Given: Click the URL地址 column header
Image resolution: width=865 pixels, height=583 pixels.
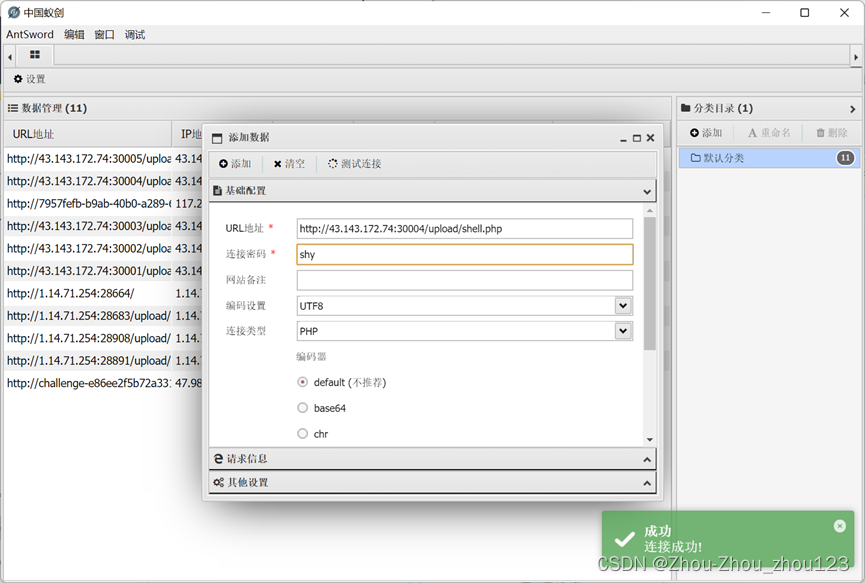Looking at the screenshot, I should tap(88, 134).
